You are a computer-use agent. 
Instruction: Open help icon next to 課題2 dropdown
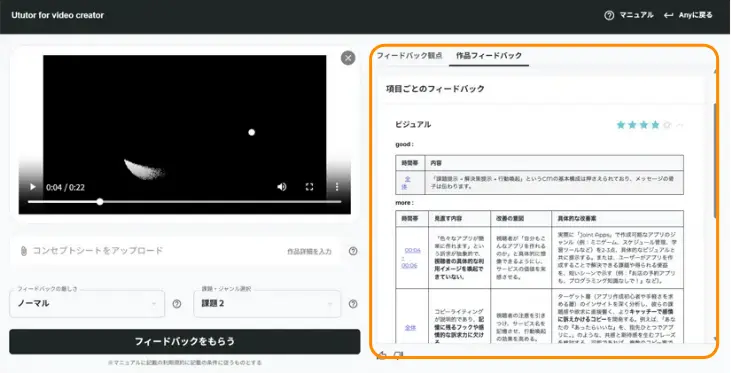click(353, 304)
